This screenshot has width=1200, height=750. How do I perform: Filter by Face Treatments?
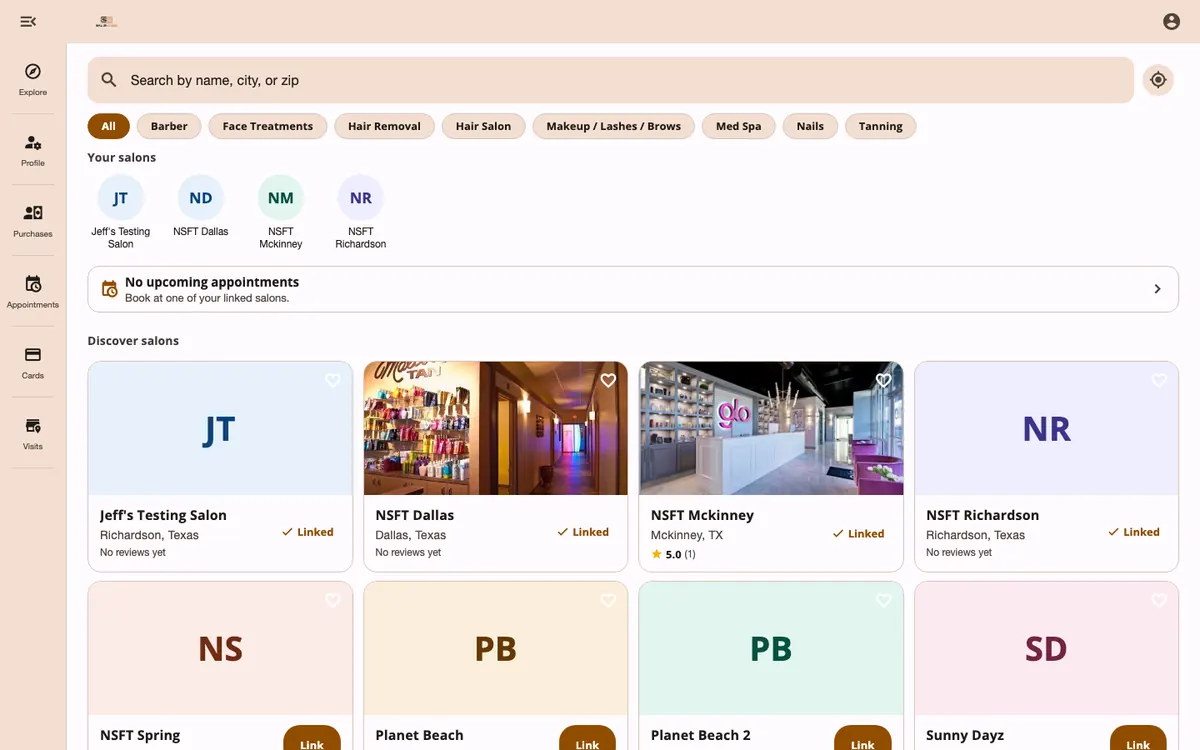(267, 126)
